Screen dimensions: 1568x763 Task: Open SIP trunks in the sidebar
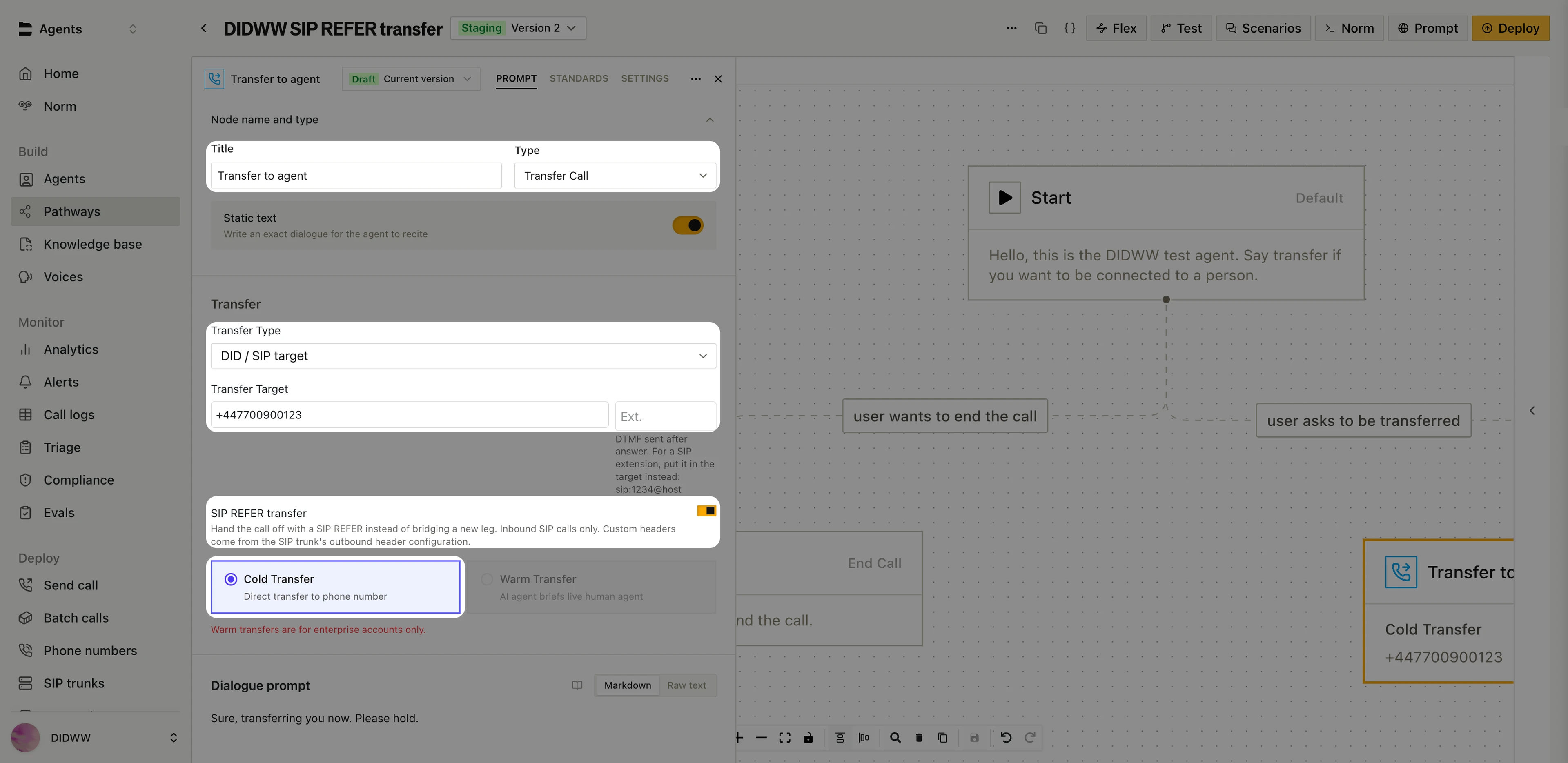point(96,683)
